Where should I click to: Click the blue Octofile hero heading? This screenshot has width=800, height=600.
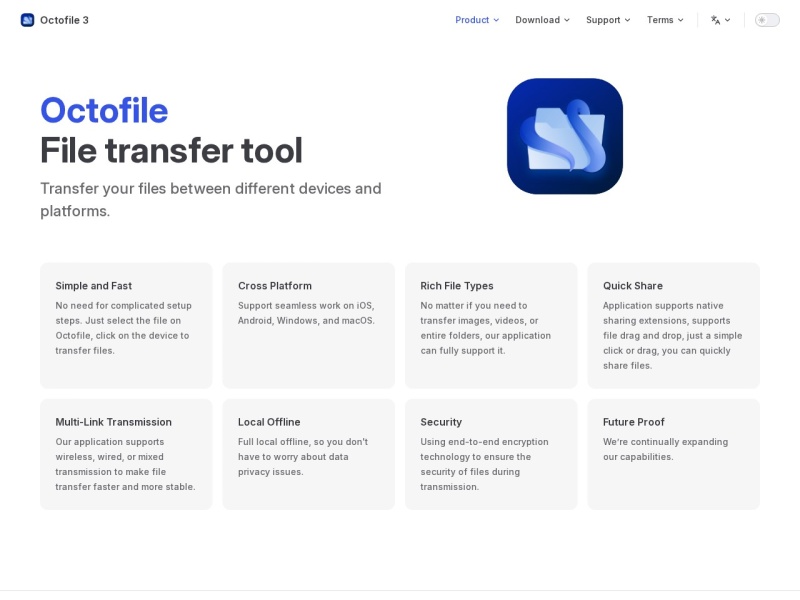click(104, 110)
